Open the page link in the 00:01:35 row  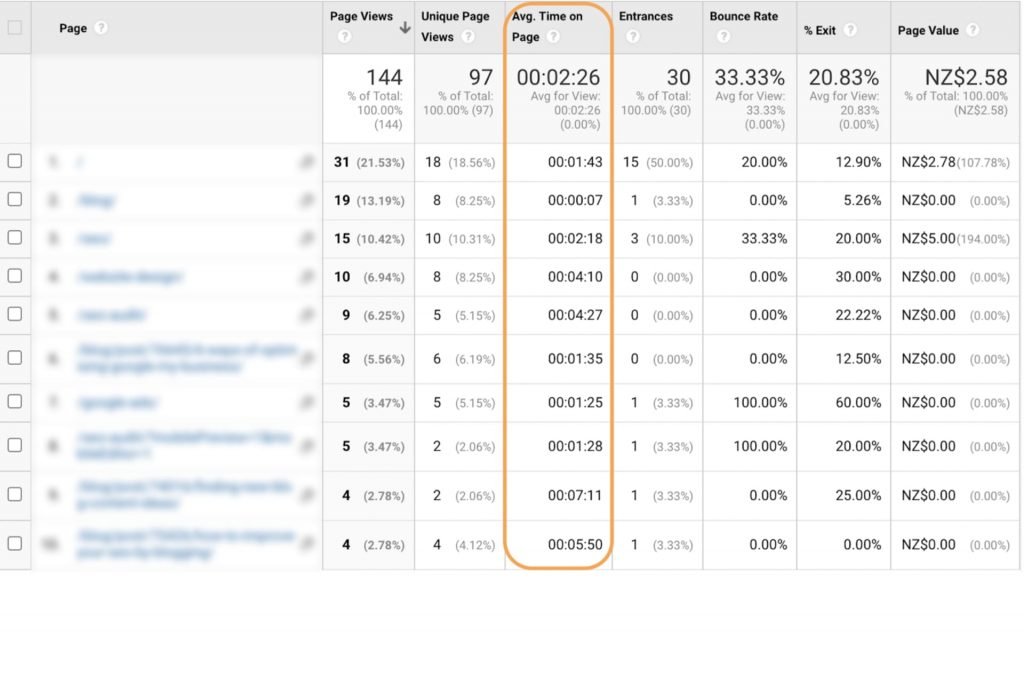pos(187,358)
